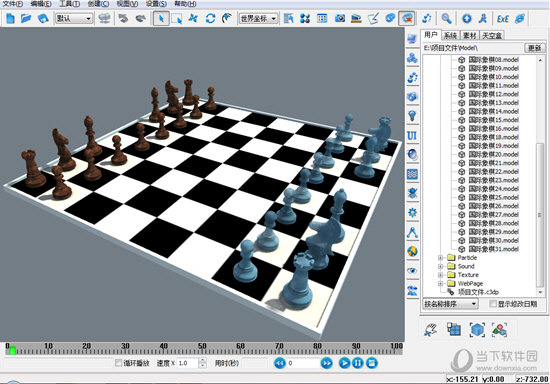The image size is (550, 384).
Task: Click the path nodes side icon
Action: [412, 232]
